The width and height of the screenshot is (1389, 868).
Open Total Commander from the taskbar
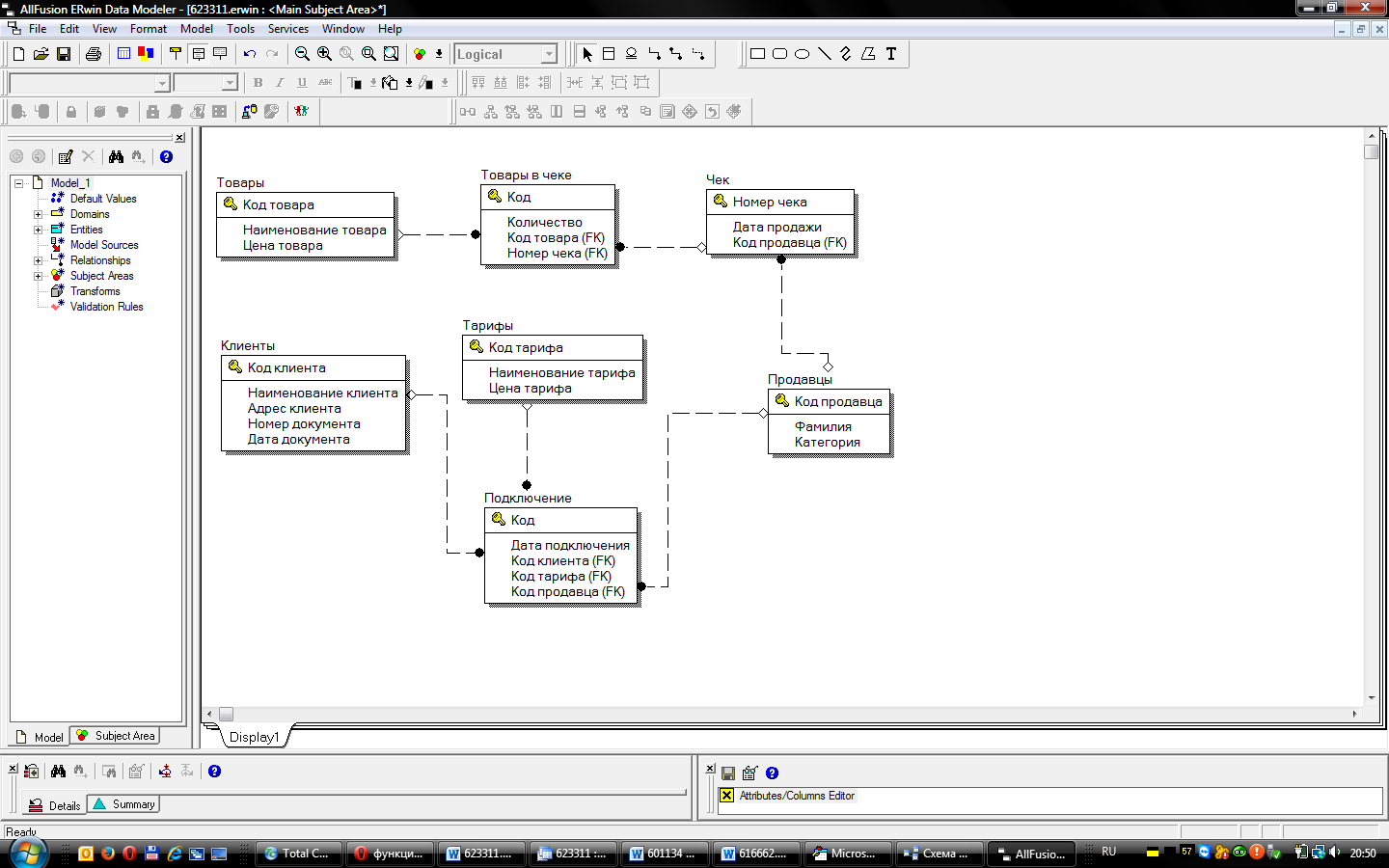pyautogui.click(x=297, y=854)
